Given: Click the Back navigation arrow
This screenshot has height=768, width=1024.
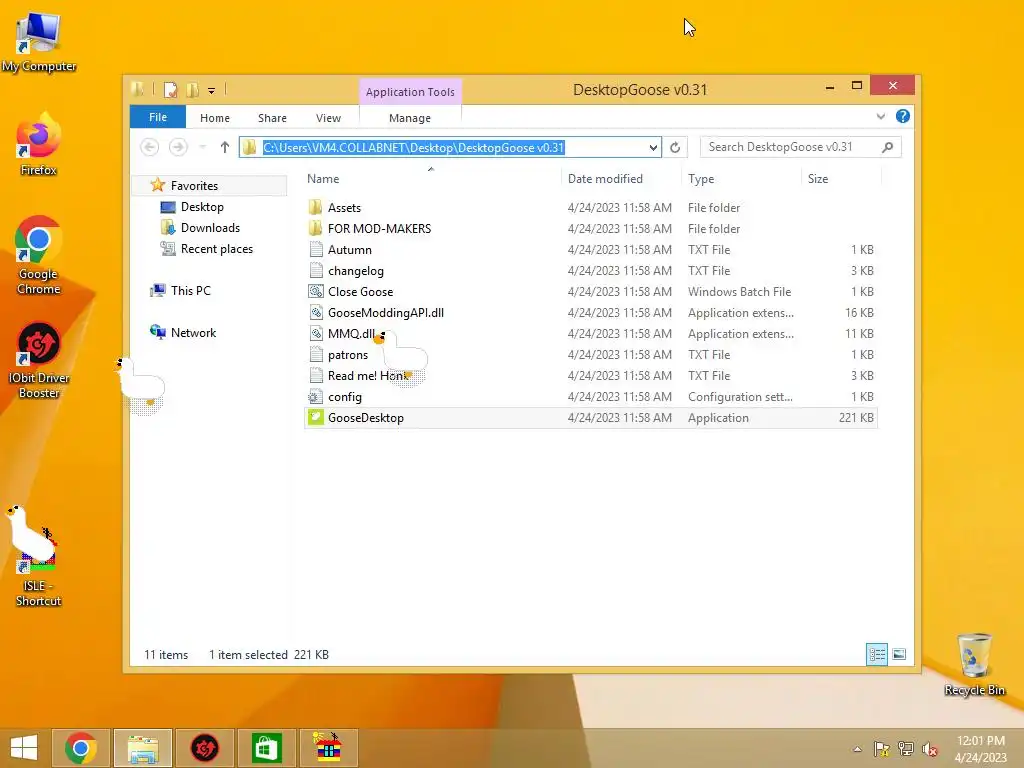Looking at the screenshot, I should pos(150,147).
